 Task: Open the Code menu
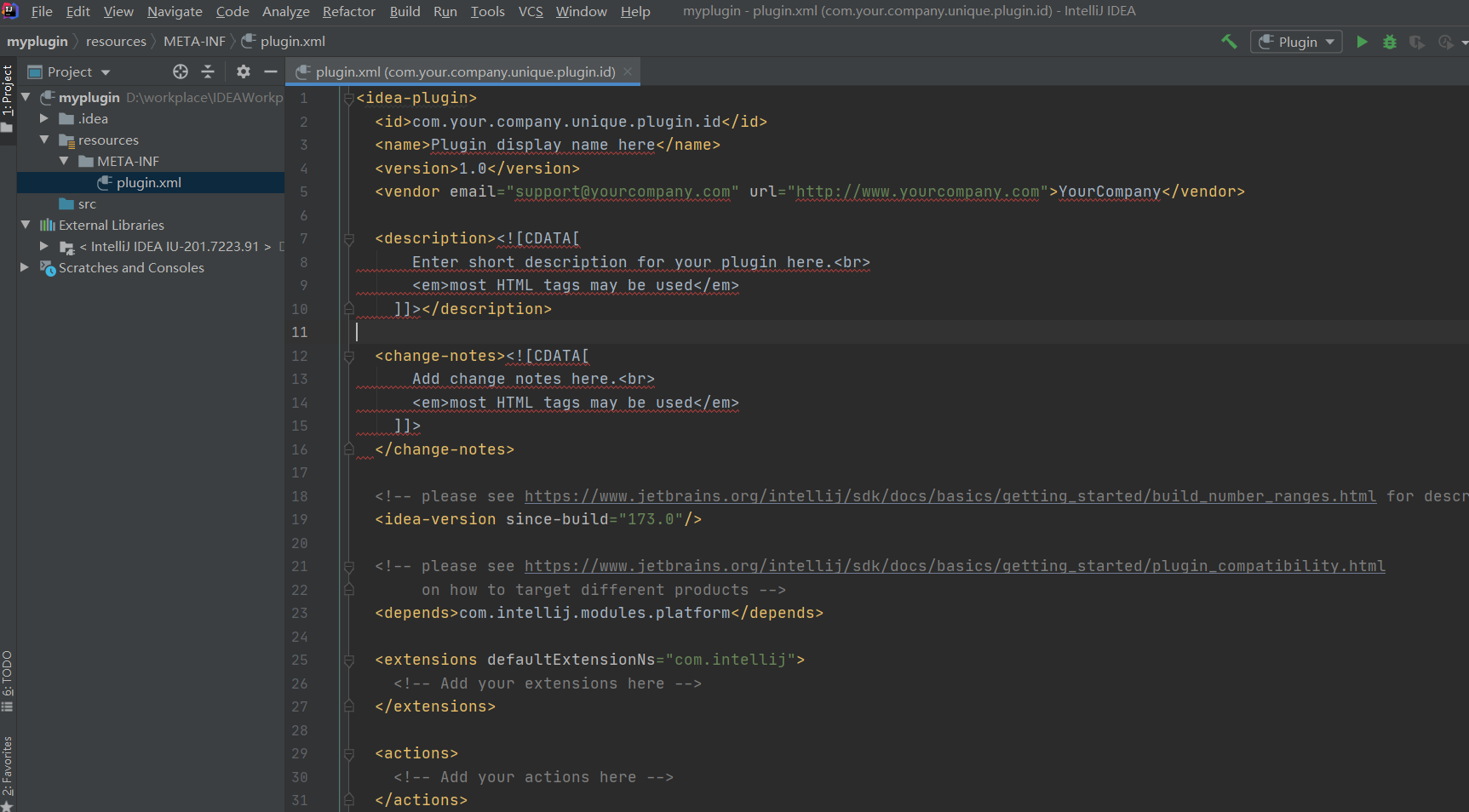tap(232, 11)
